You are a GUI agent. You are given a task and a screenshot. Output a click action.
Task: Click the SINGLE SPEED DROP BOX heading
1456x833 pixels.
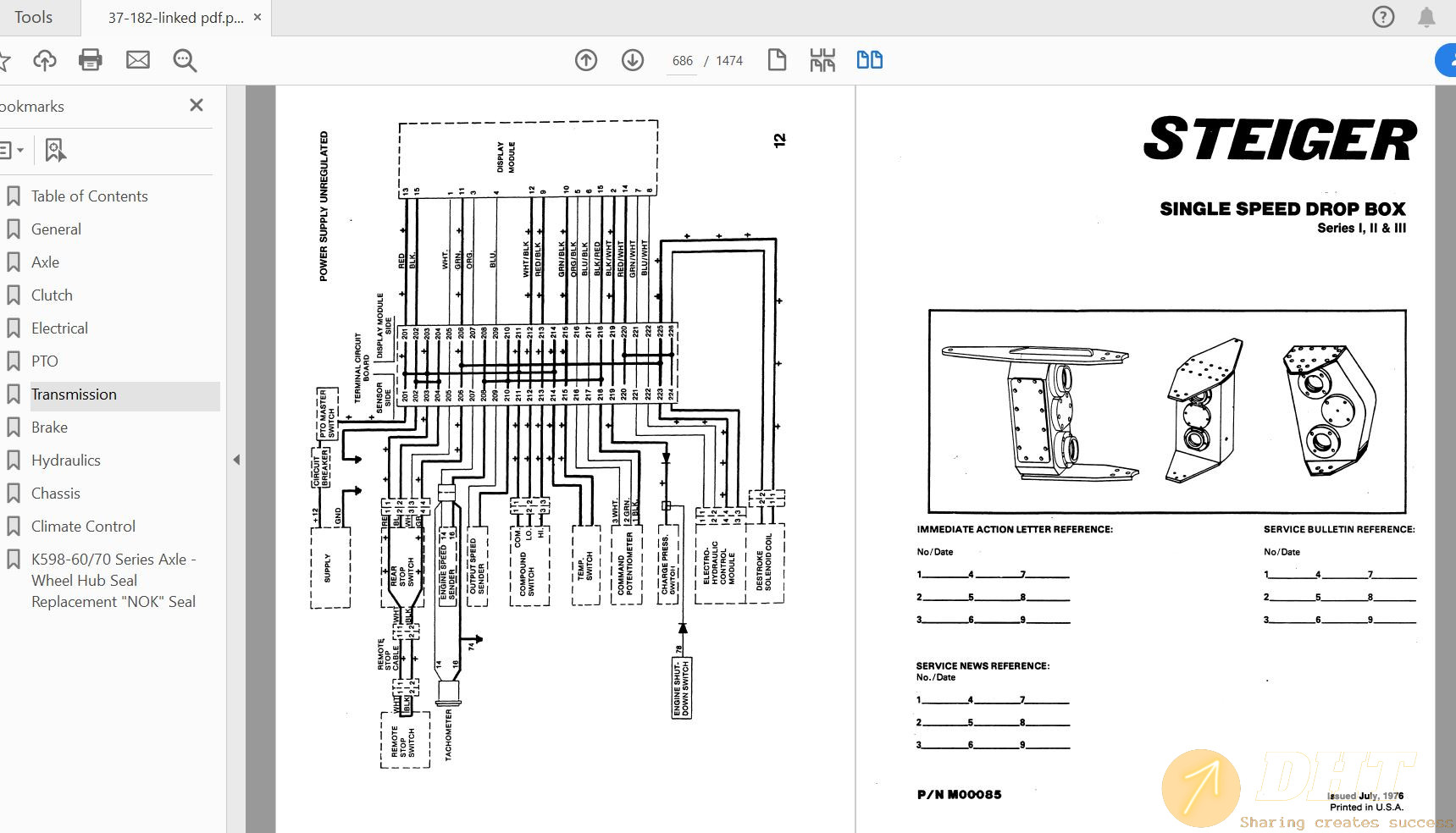(1282, 209)
